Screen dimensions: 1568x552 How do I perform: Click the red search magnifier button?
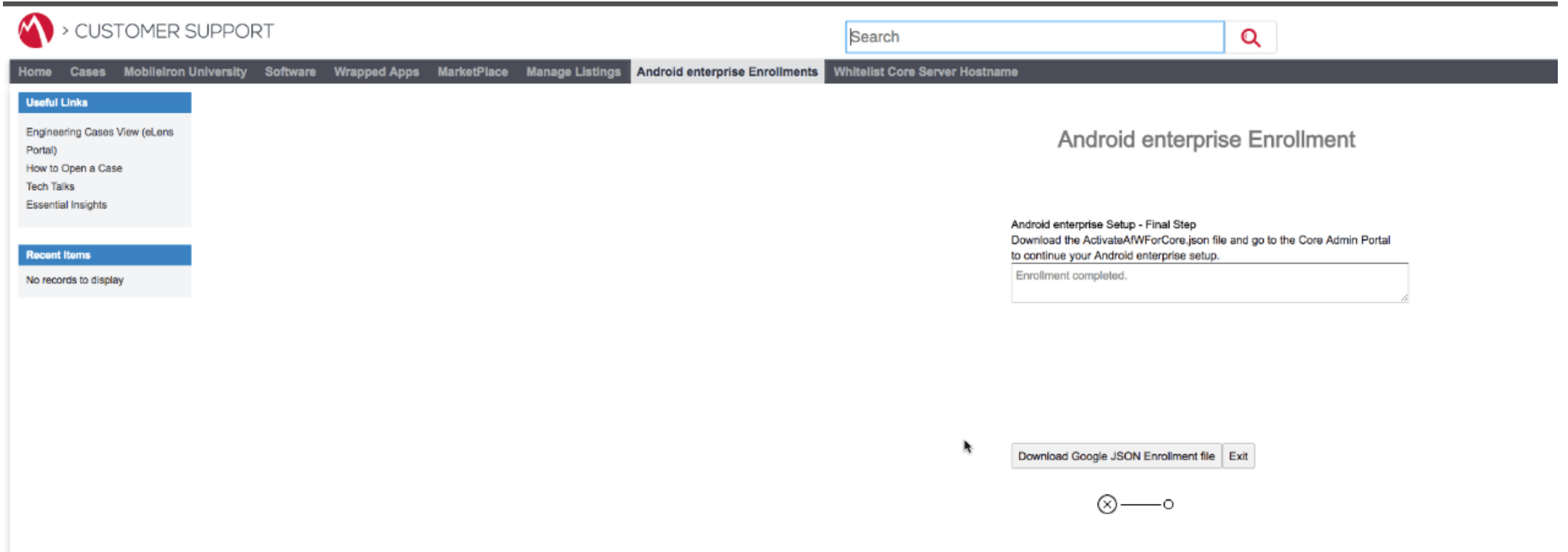[x=1251, y=37]
